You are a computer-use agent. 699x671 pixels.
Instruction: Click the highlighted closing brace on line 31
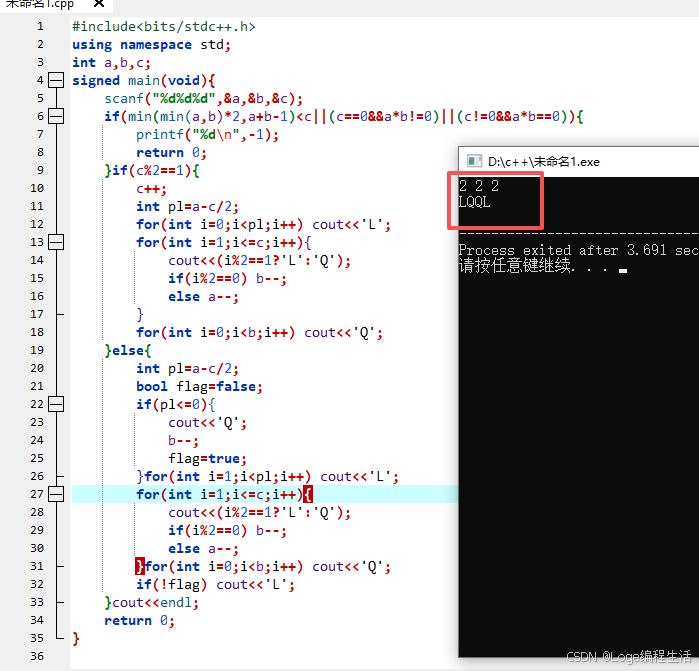coord(140,566)
